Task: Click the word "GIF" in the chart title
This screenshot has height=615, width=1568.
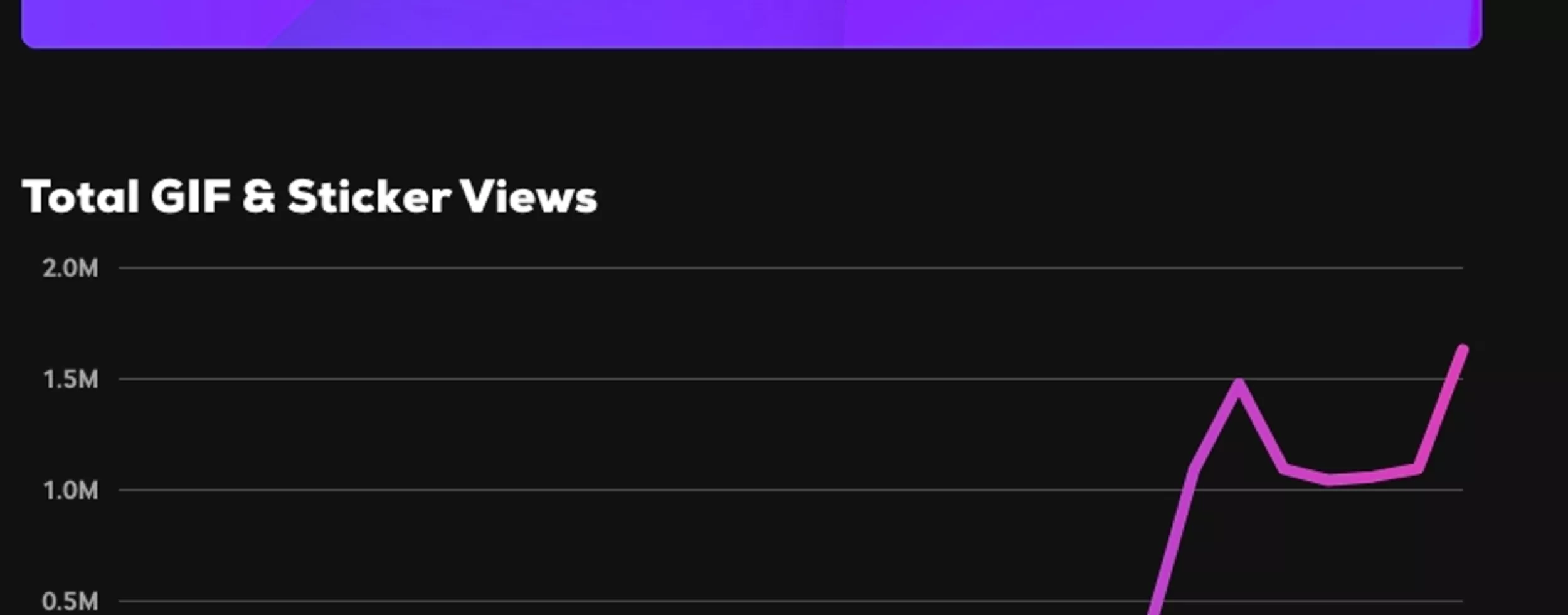Action: tap(190, 197)
